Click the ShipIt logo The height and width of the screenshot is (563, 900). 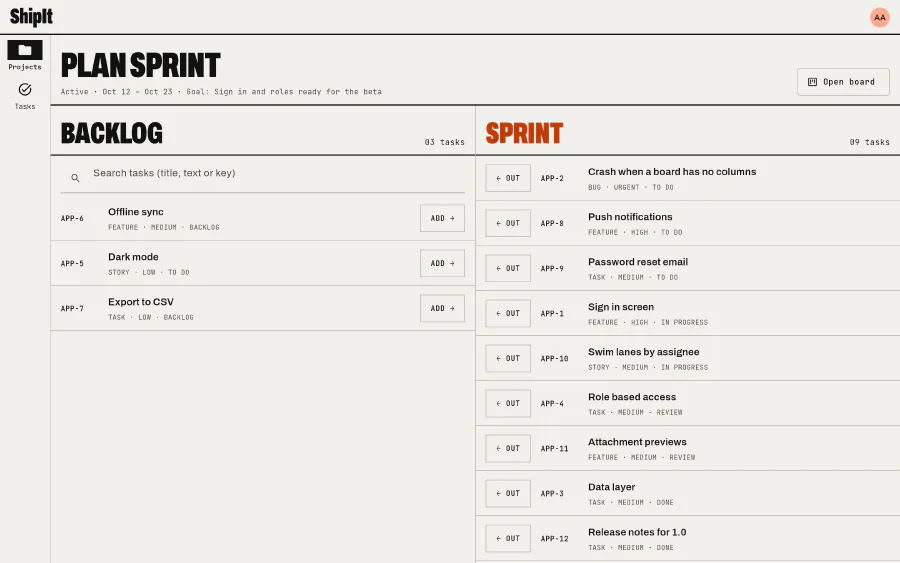pos(31,17)
